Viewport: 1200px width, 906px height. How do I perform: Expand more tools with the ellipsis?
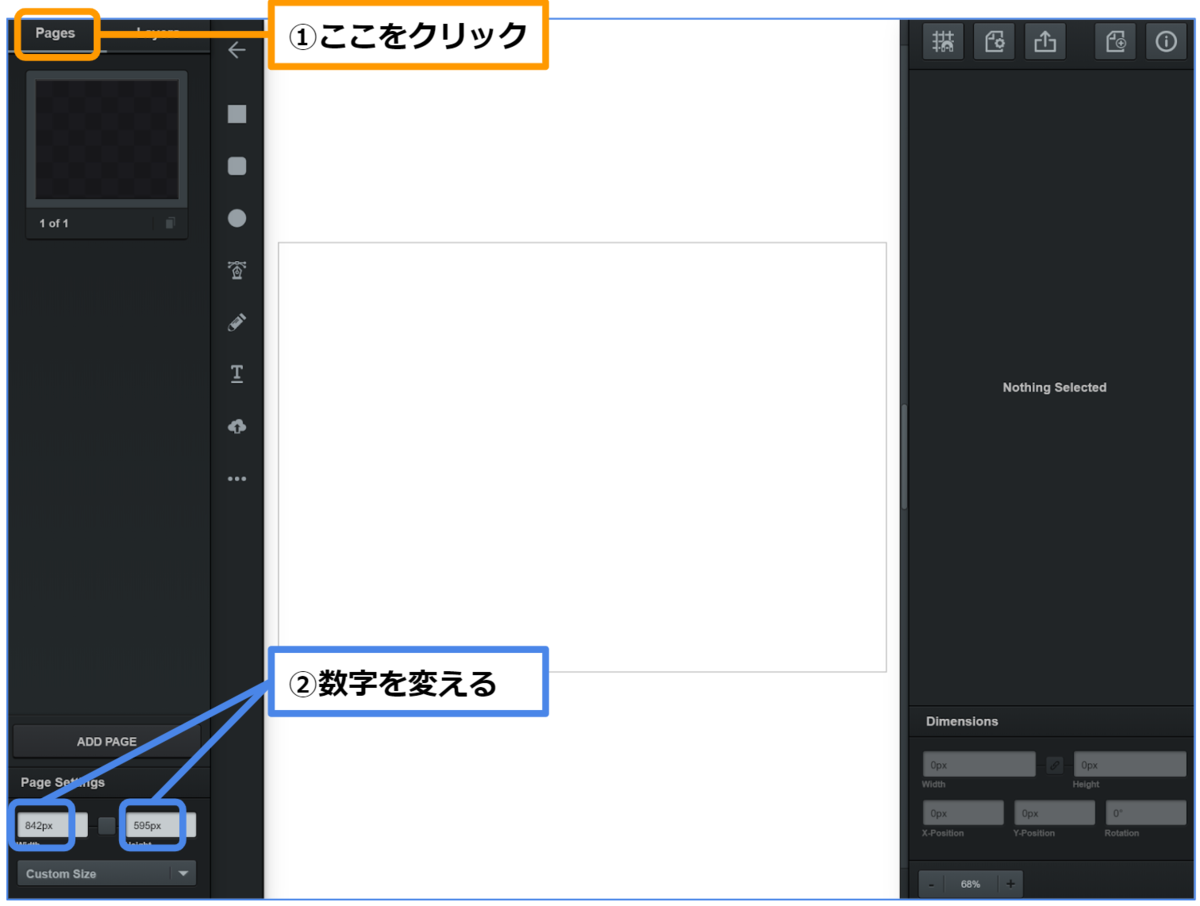[x=237, y=477]
